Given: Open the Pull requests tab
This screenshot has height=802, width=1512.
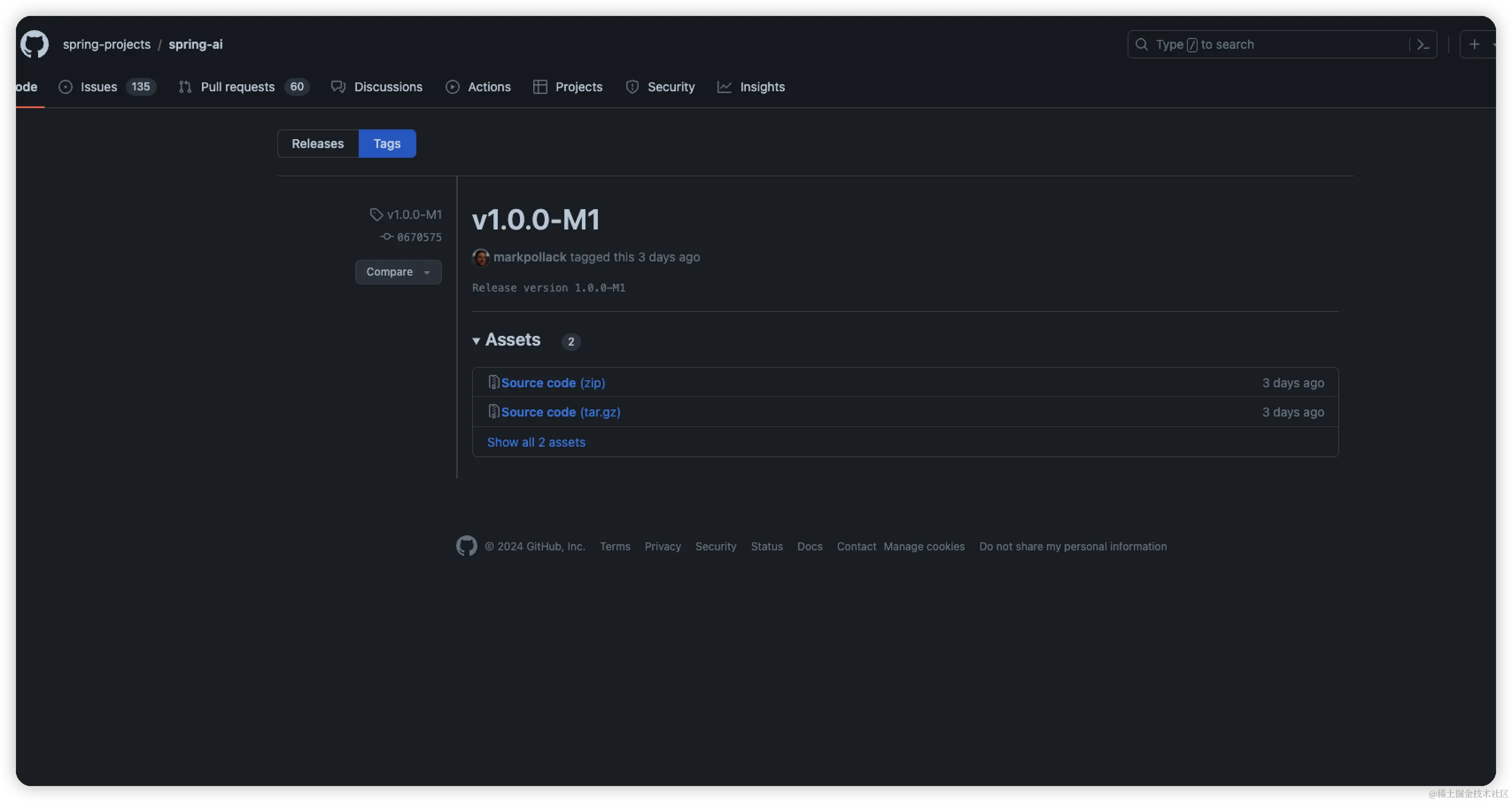Looking at the screenshot, I should point(243,87).
